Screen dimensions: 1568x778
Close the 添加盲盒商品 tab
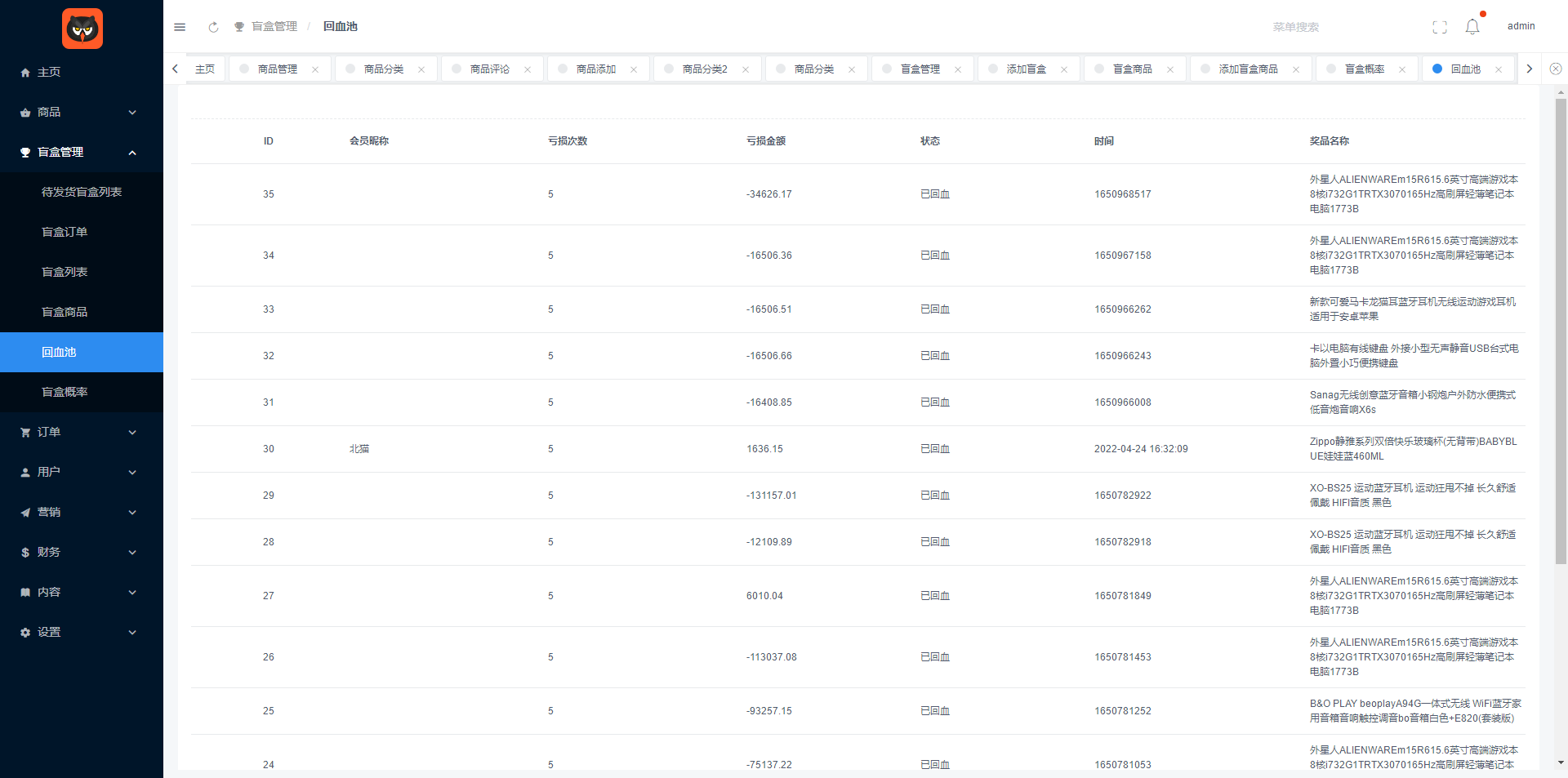pyautogui.click(x=1296, y=69)
